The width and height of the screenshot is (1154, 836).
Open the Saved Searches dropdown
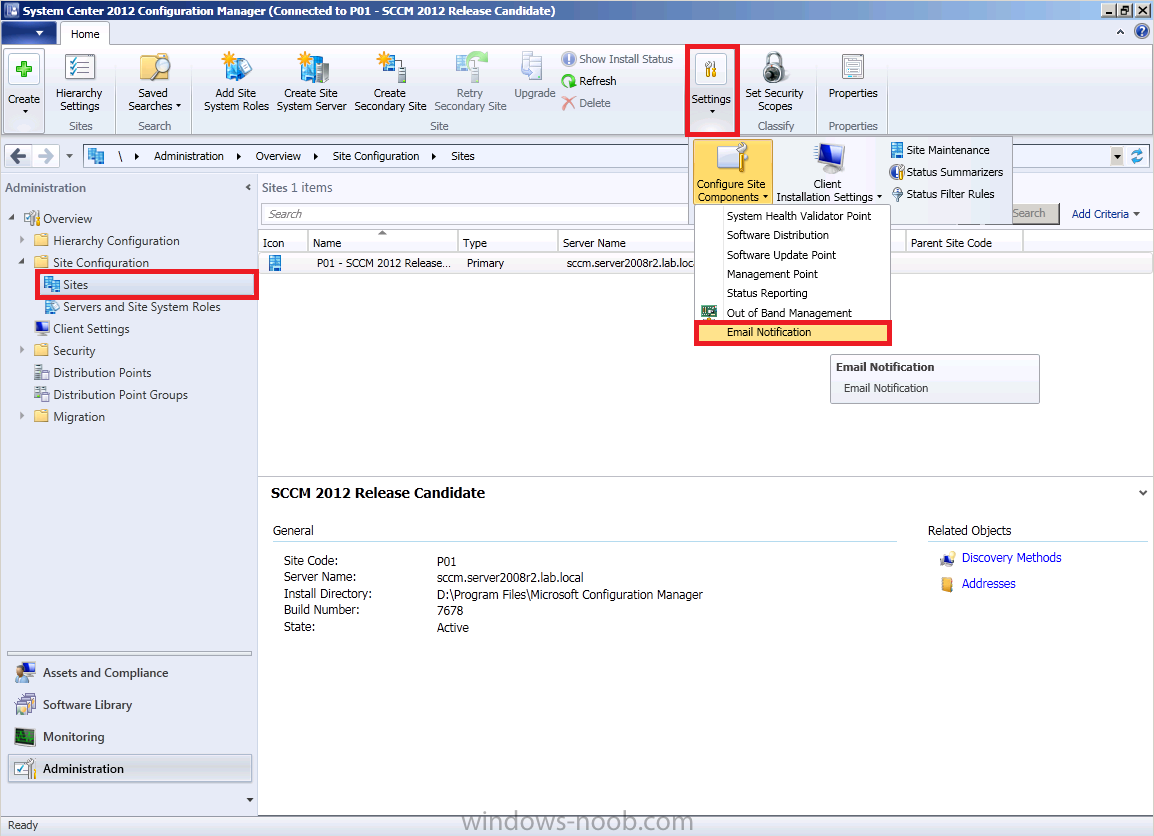pyautogui.click(x=154, y=82)
